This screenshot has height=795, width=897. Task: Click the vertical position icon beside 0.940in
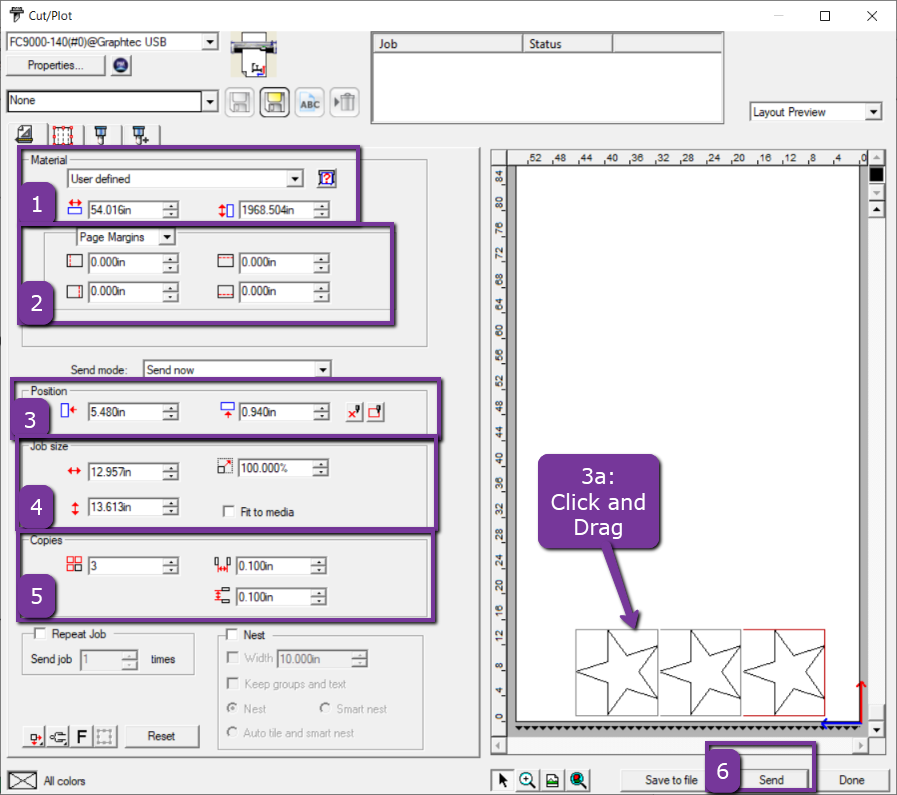coord(227,411)
